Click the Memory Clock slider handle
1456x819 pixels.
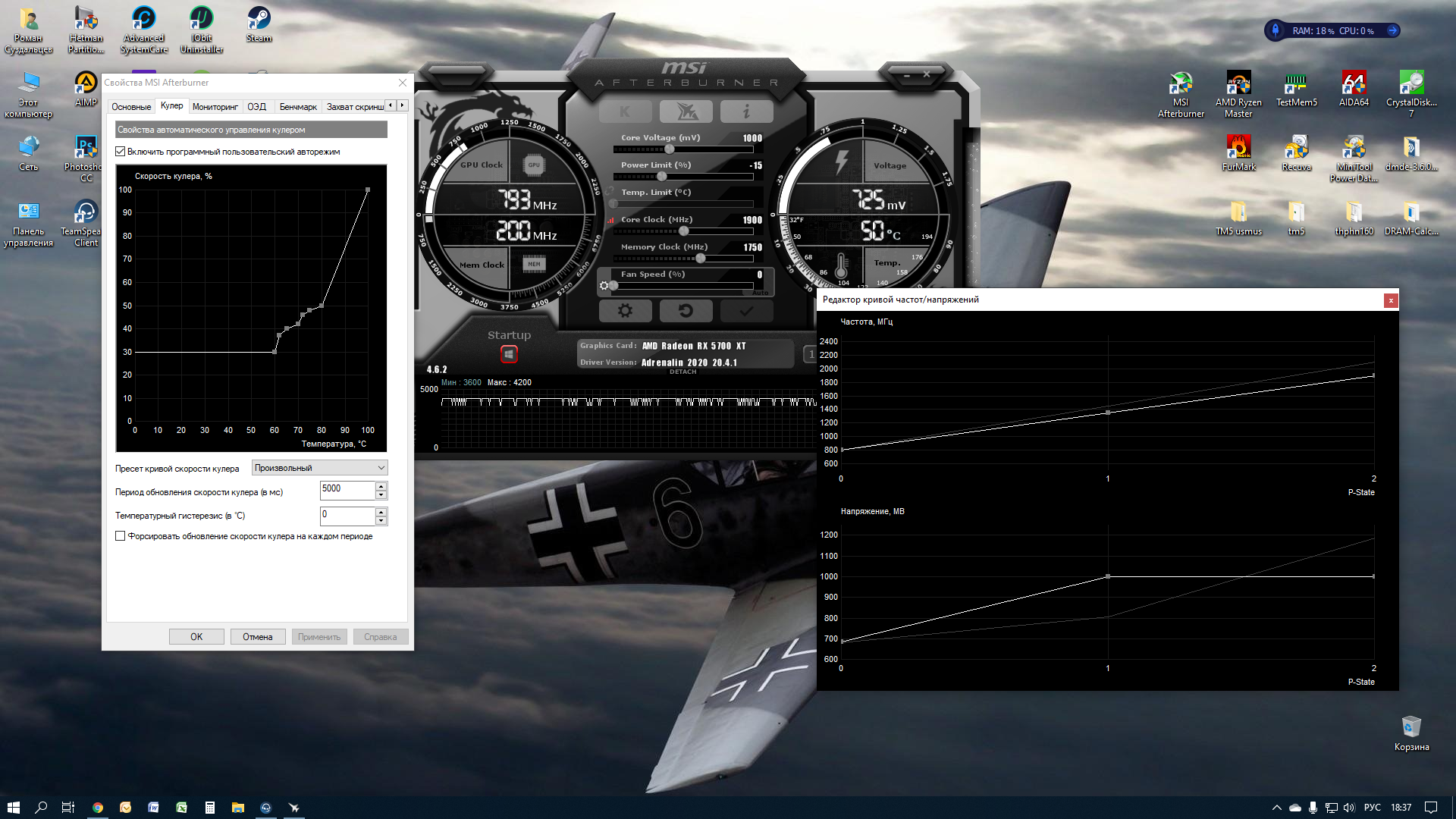(701, 259)
